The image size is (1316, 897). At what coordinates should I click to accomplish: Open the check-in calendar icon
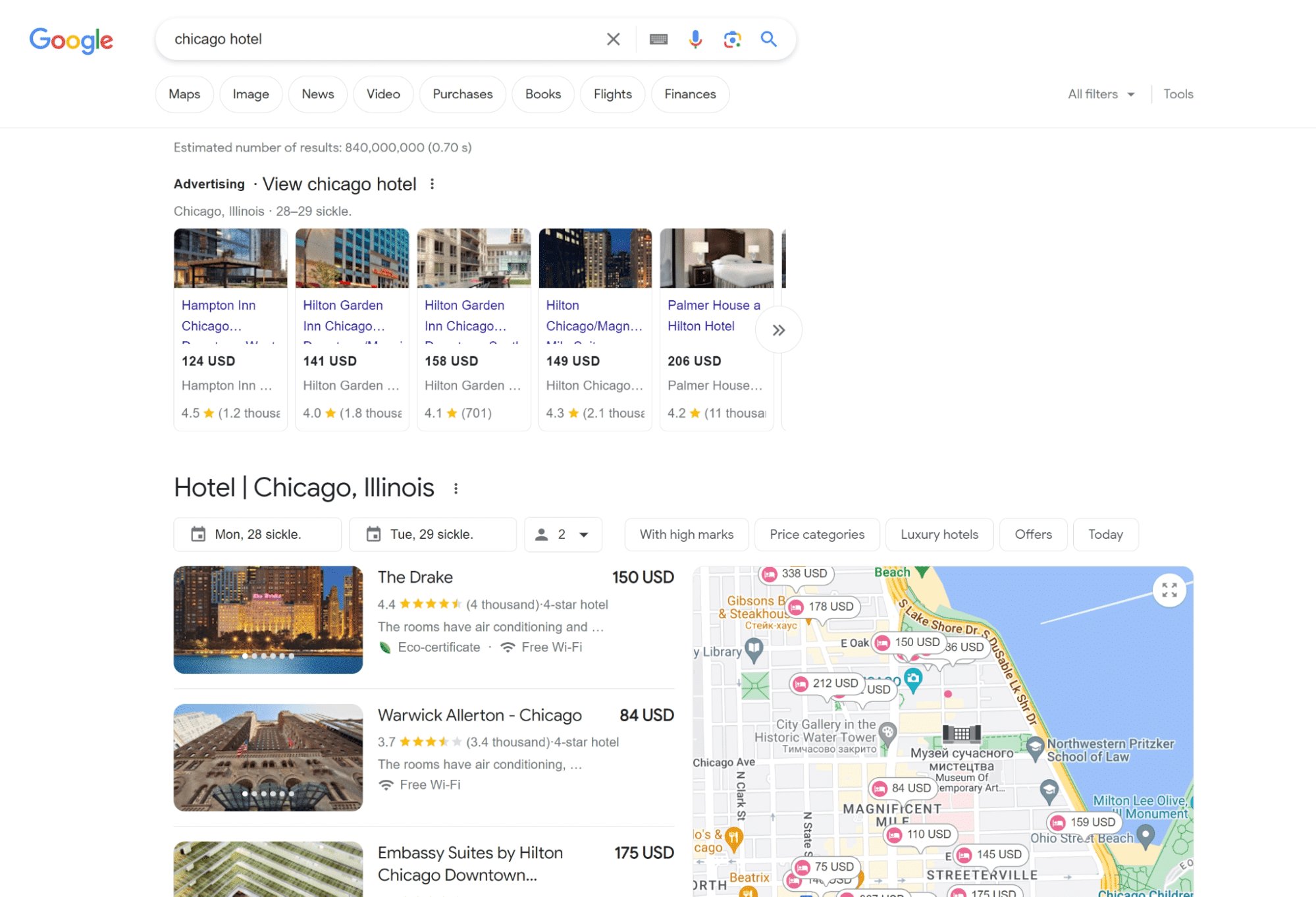click(x=199, y=534)
